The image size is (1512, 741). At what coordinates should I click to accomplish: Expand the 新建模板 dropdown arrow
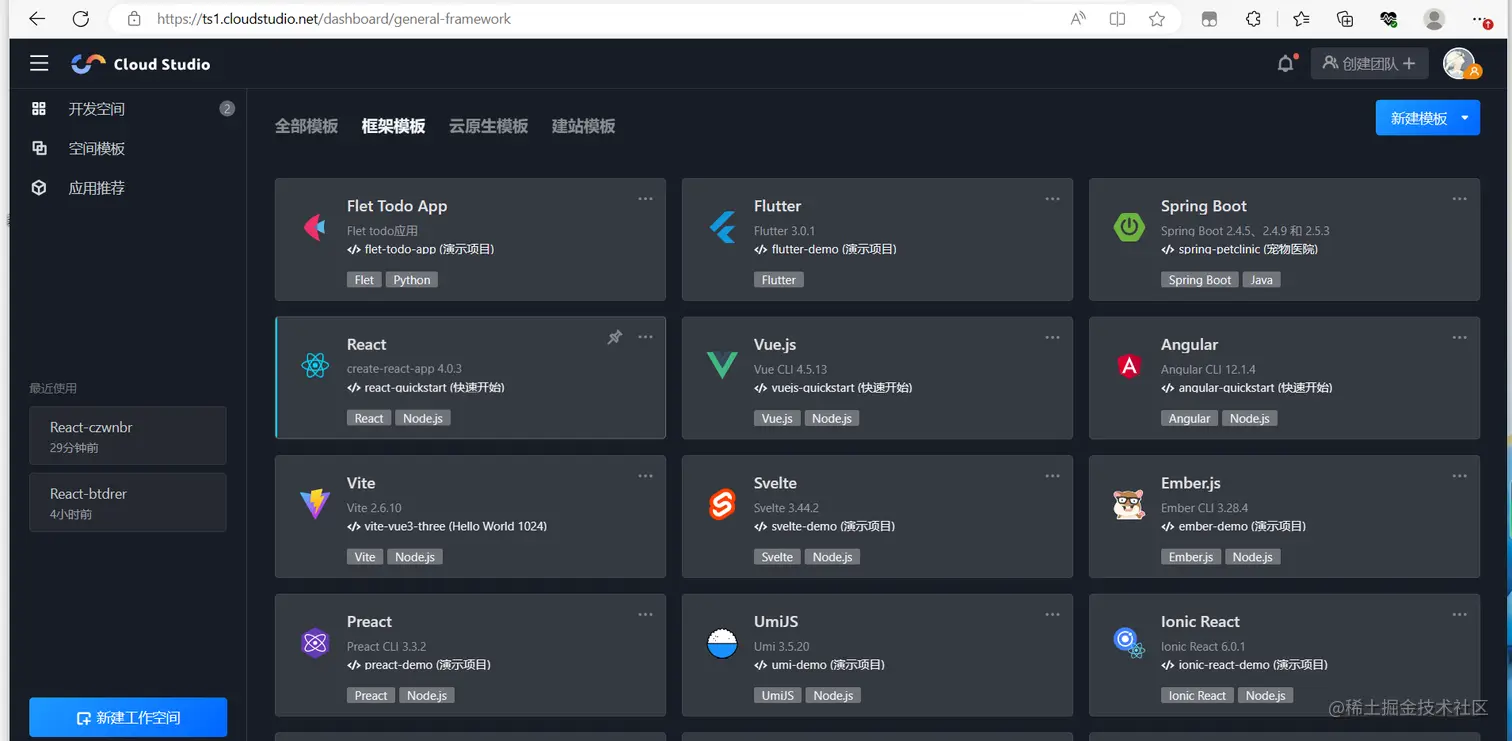pos(1465,118)
